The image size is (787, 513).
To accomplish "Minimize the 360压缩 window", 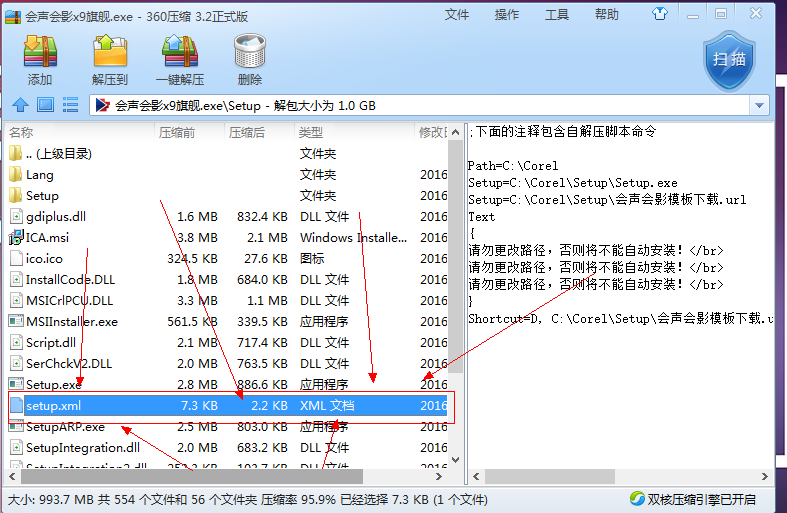I will [x=693, y=15].
